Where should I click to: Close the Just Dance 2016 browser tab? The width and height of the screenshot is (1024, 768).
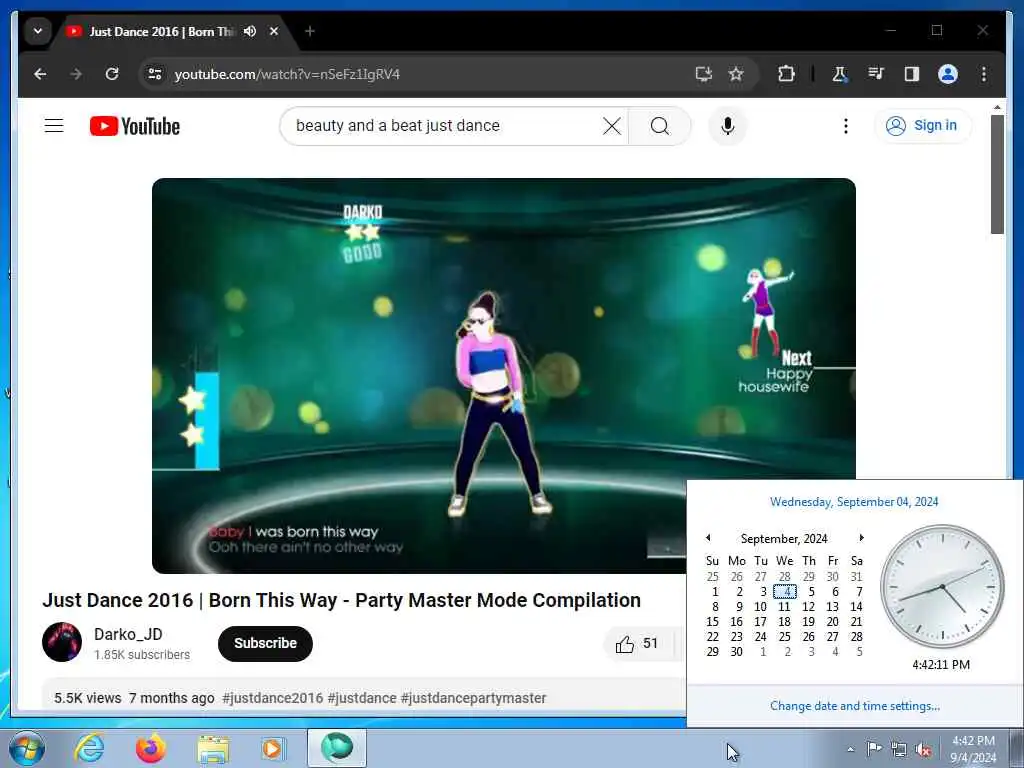(274, 31)
